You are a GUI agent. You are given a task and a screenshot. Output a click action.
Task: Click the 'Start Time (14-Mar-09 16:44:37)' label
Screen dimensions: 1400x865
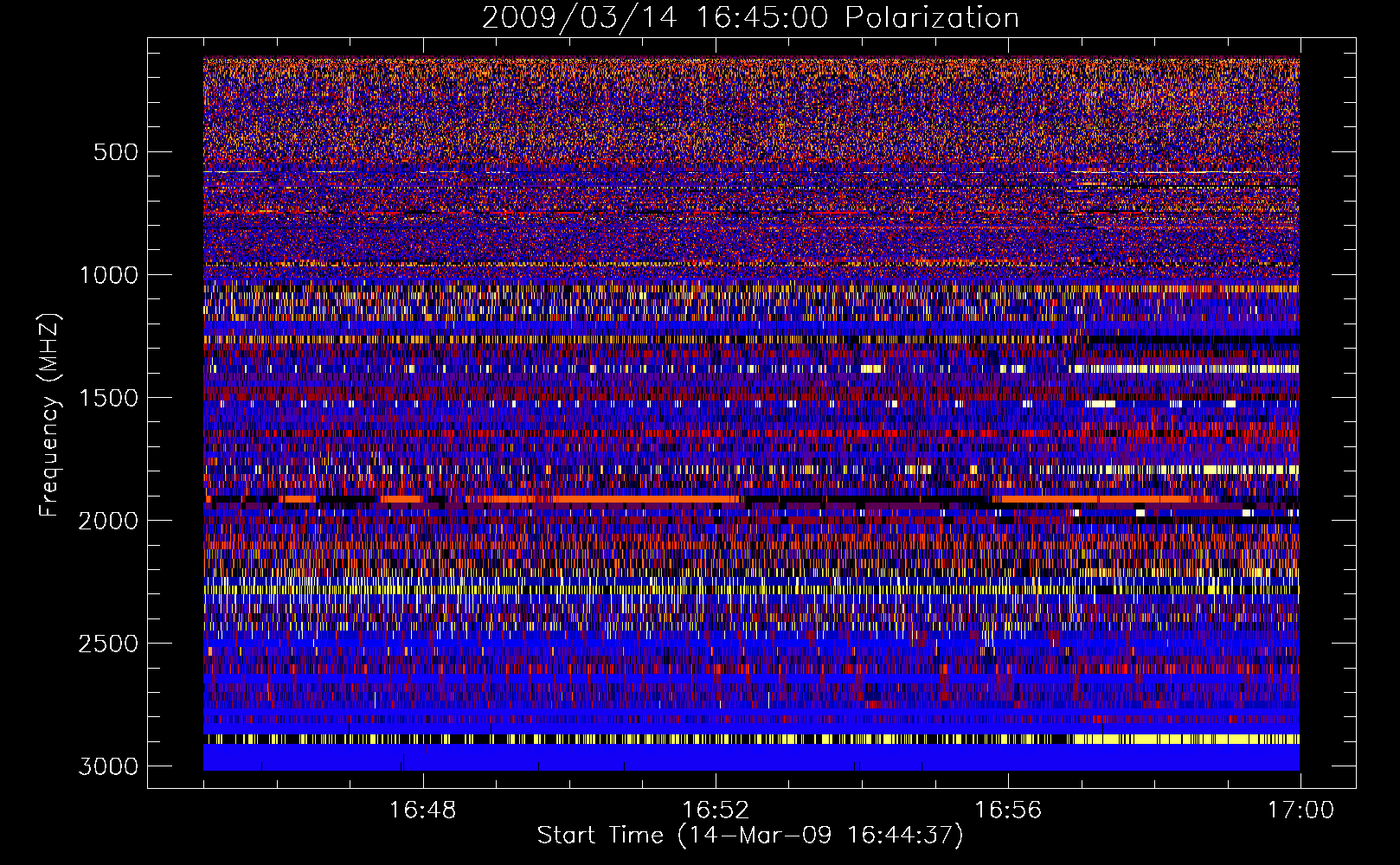750,836
